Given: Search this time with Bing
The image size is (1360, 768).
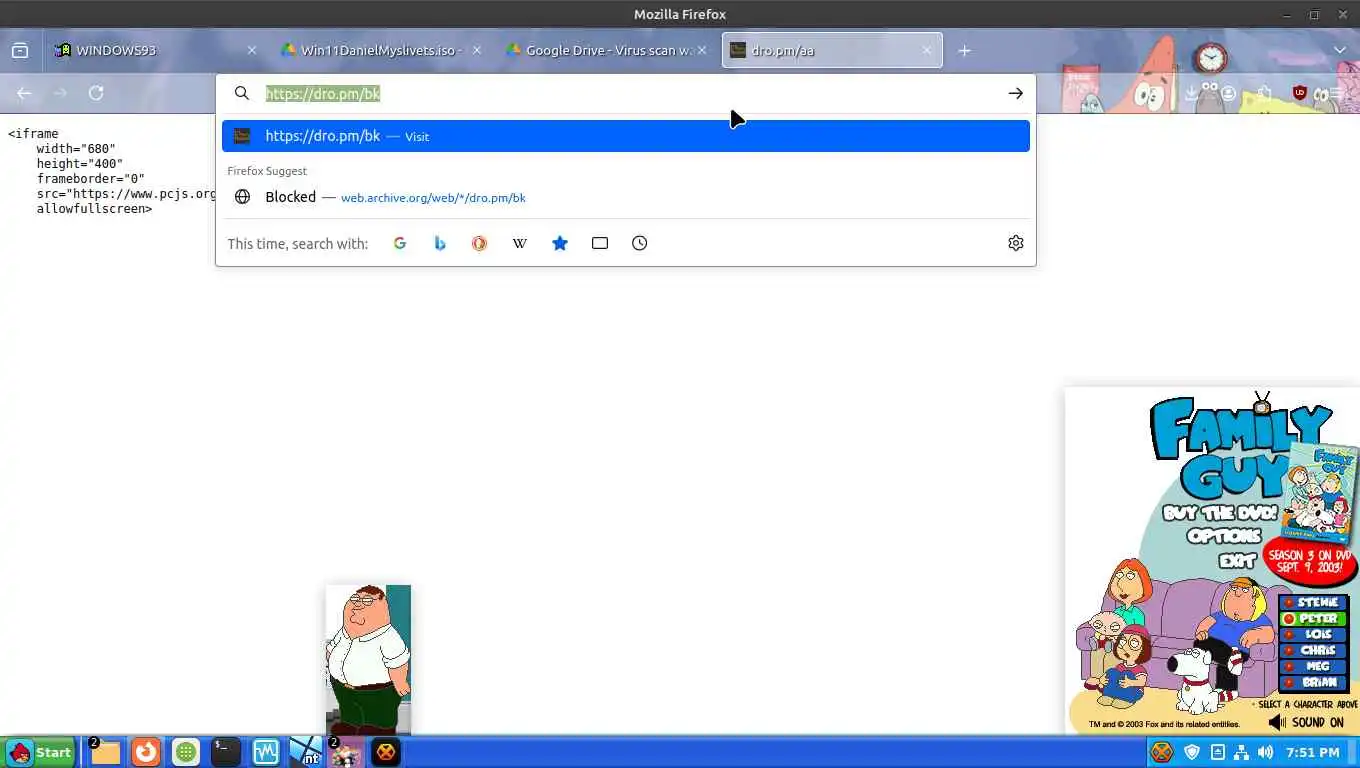Looking at the screenshot, I should [440, 243].
